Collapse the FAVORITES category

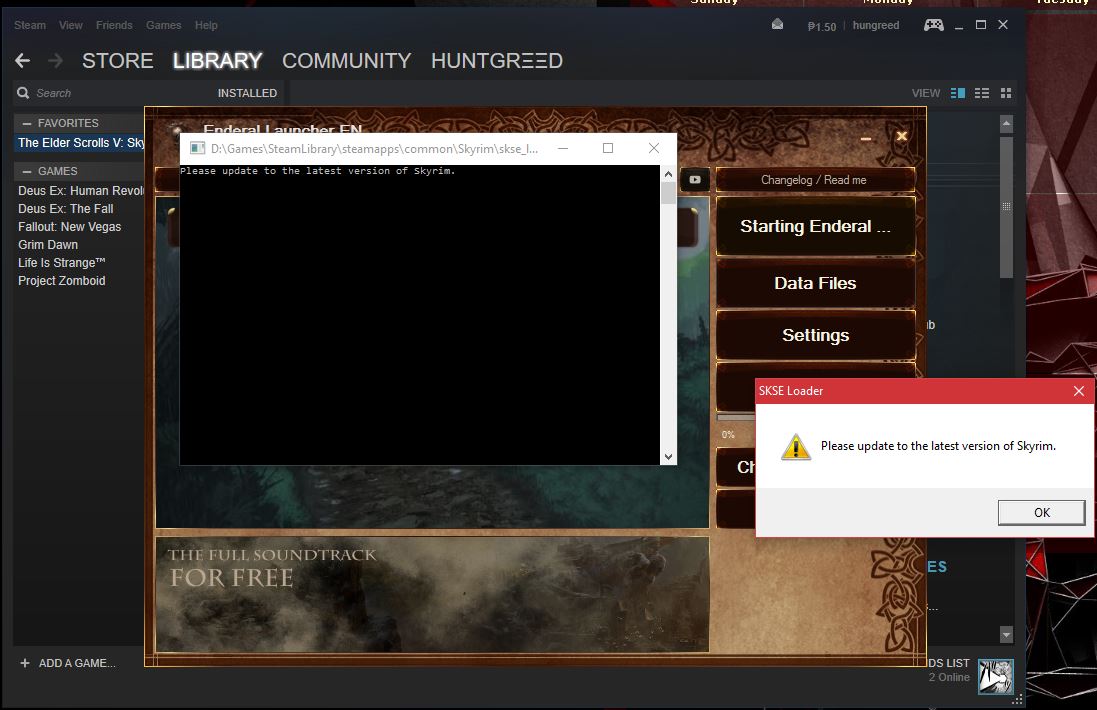coord(27,123)
